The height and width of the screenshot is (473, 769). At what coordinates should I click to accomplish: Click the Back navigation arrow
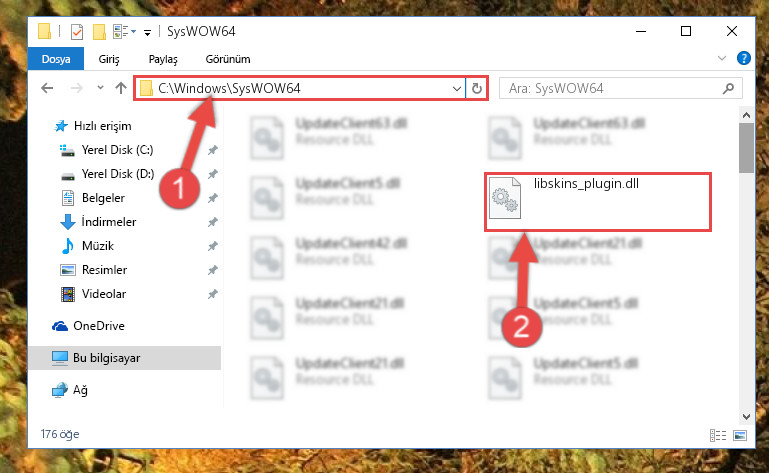tap(47, 88)
